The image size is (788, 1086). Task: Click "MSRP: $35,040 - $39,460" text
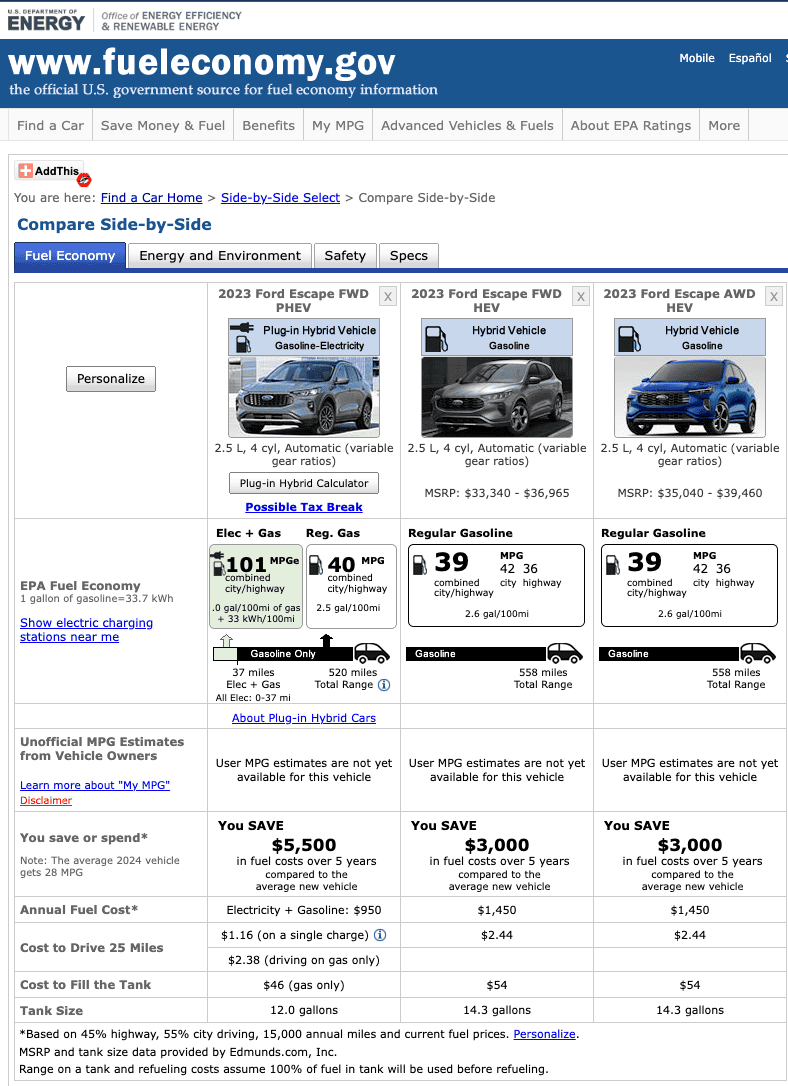pyautogui.click(x=690, y=493)
